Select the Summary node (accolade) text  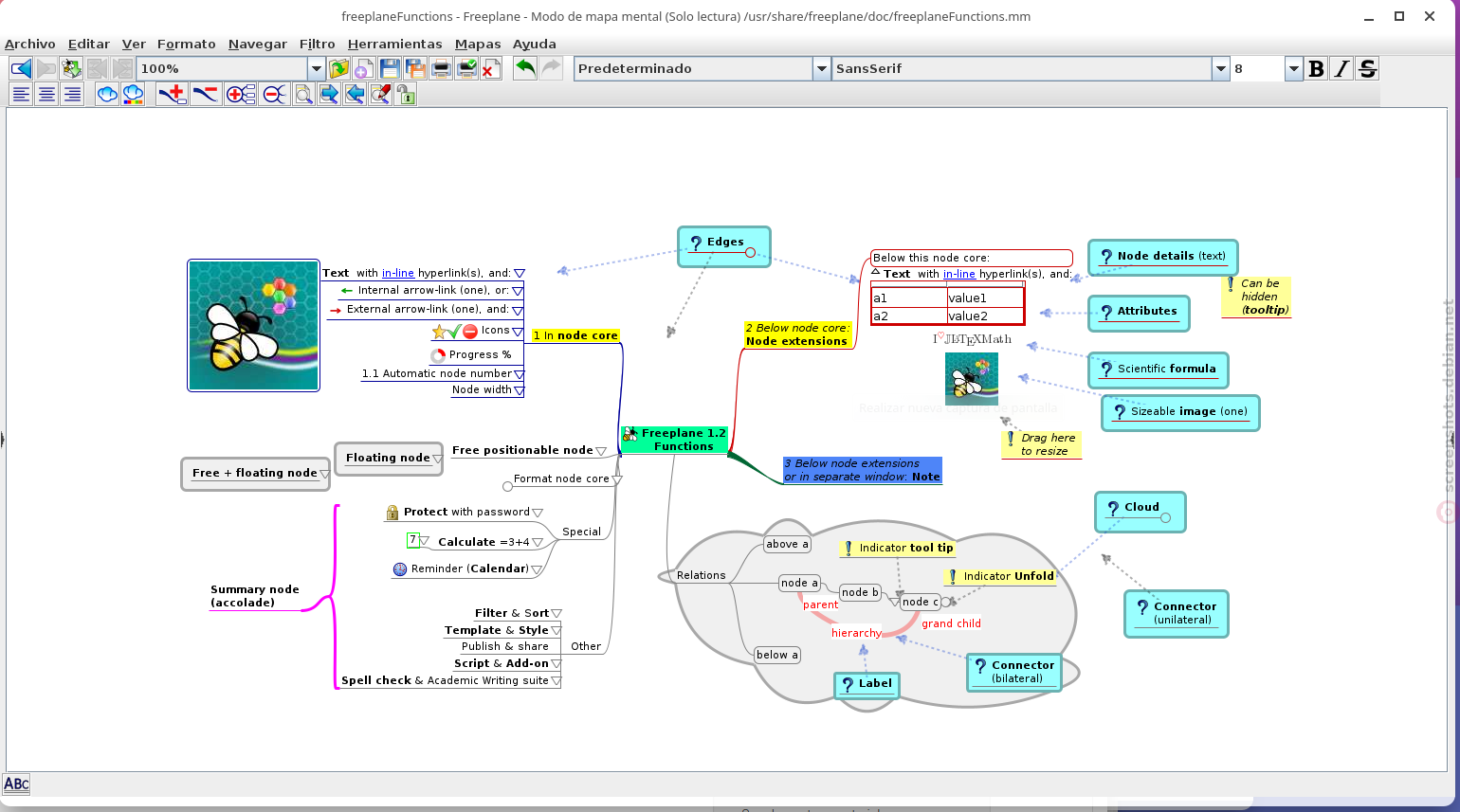point(255,596)
